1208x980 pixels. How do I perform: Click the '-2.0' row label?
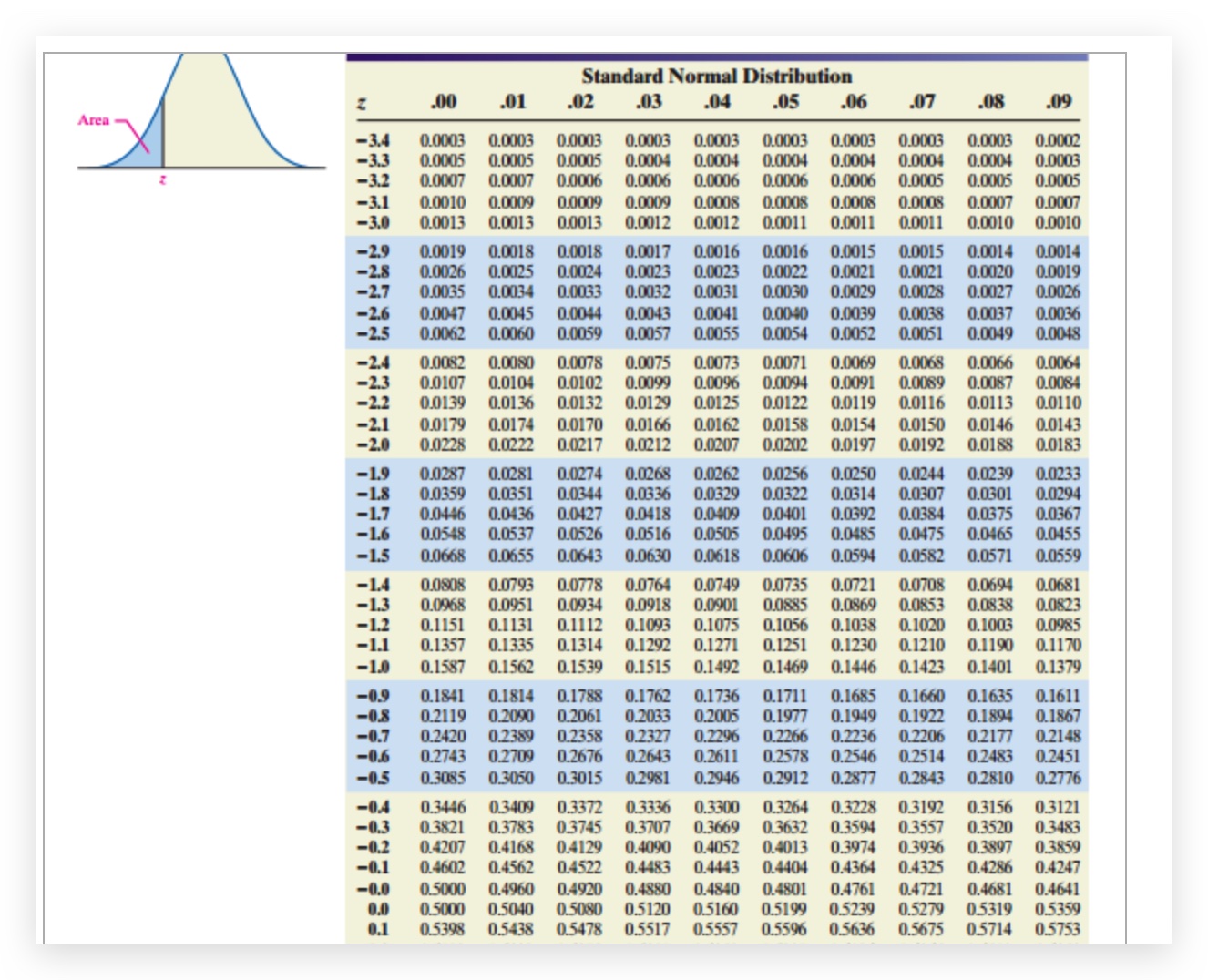coord(373,444)
